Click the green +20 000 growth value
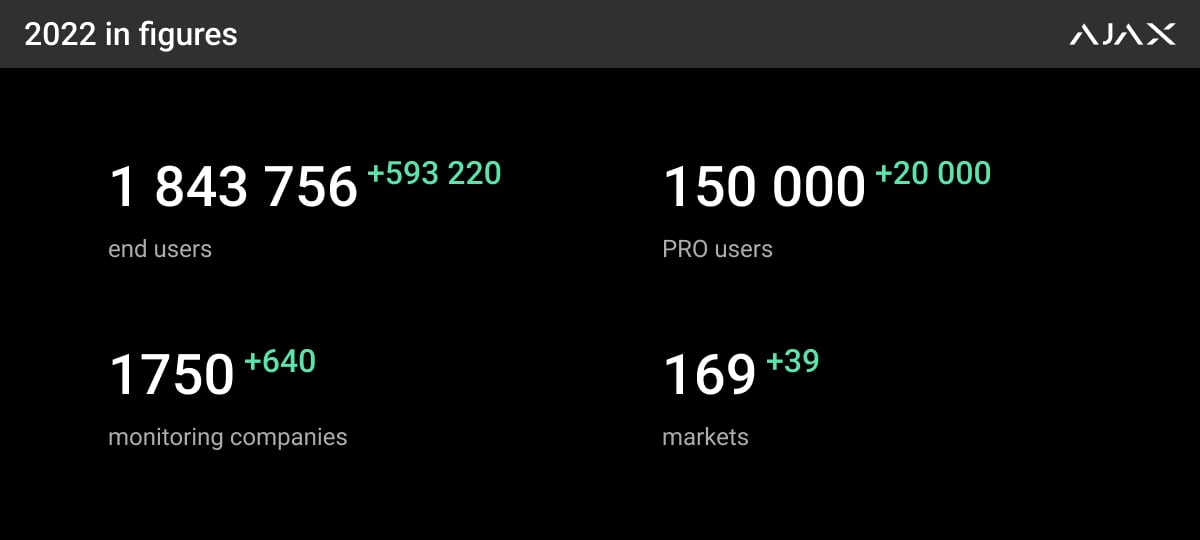The width and height of the screenshot is (1200, 540). 933,174
